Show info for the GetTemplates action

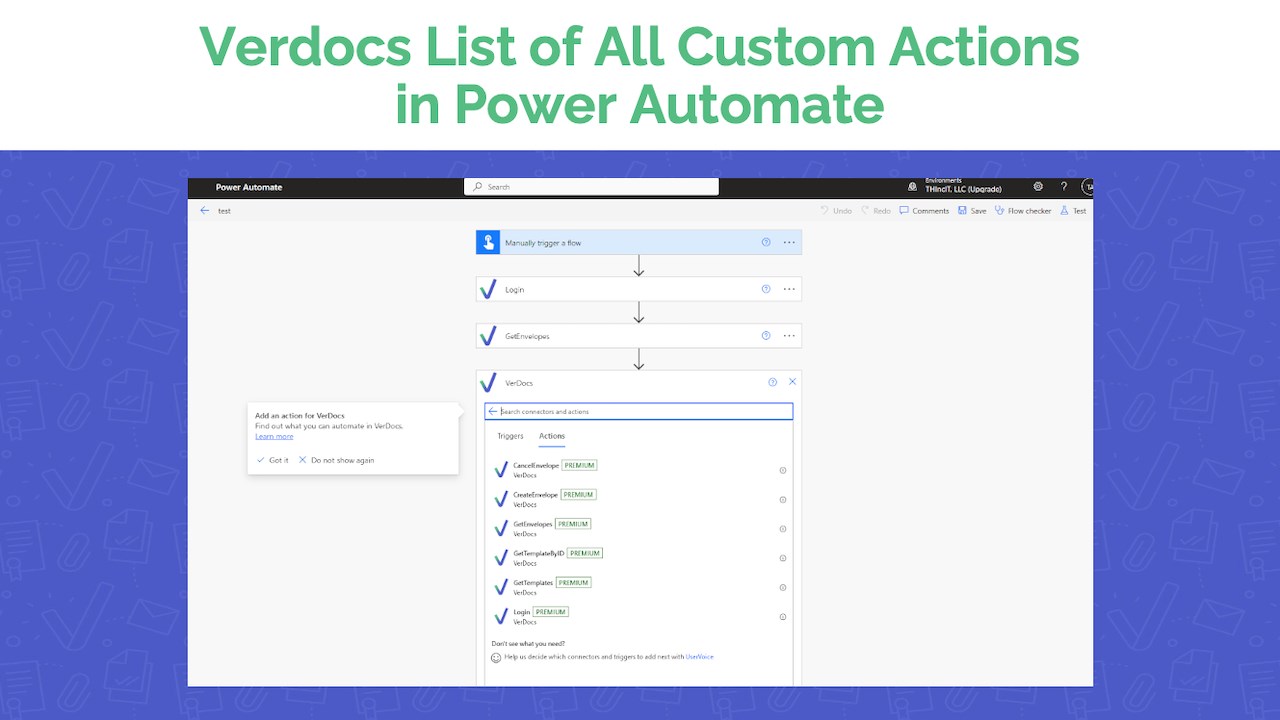783,587
